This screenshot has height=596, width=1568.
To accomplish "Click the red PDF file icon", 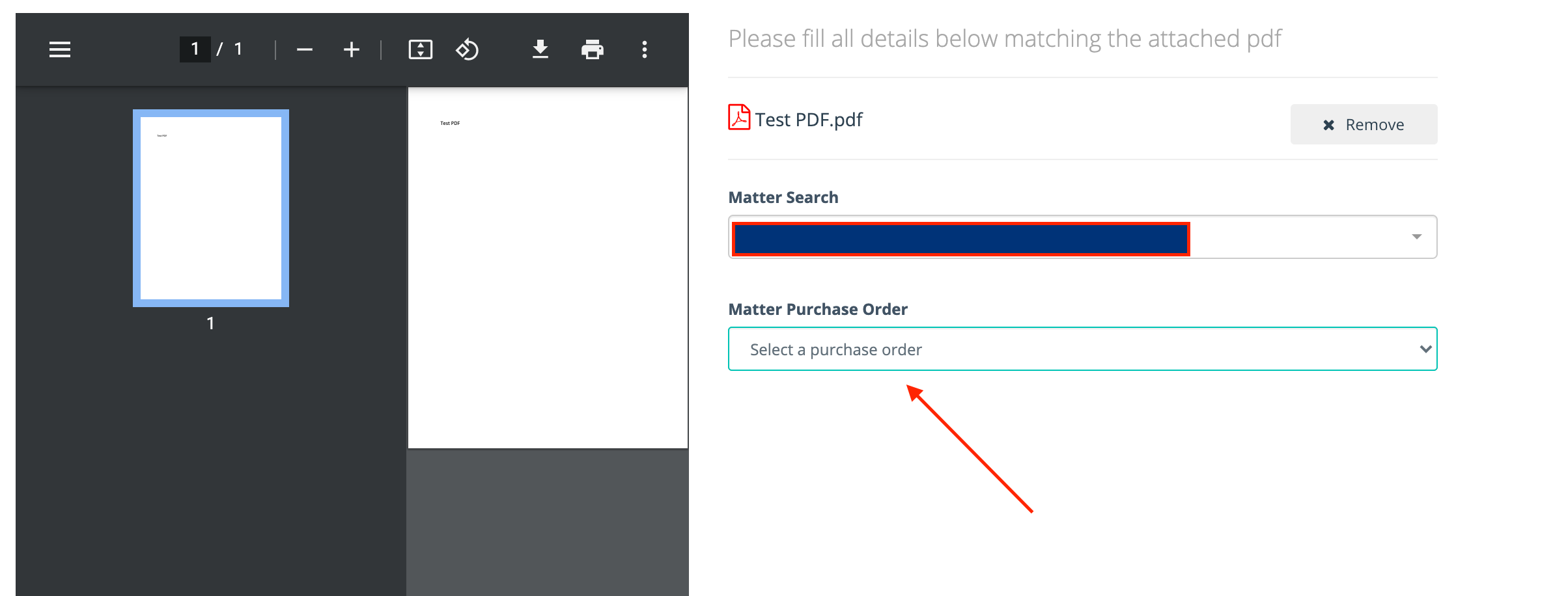I will (x=739, y=118).
